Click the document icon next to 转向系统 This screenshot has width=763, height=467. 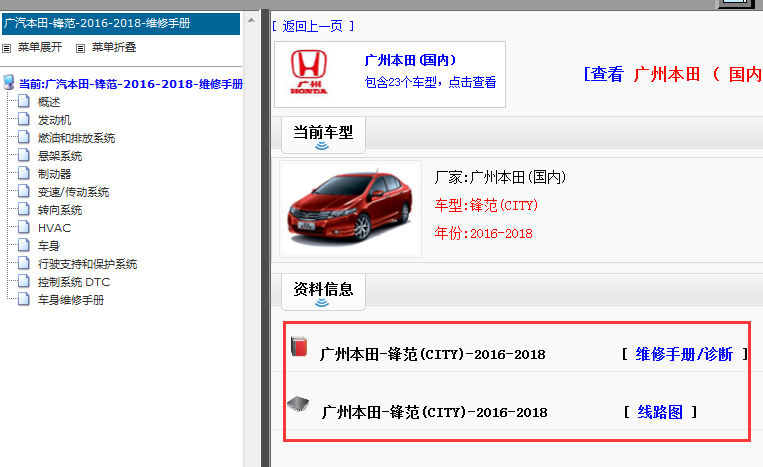tap(24, 209)
